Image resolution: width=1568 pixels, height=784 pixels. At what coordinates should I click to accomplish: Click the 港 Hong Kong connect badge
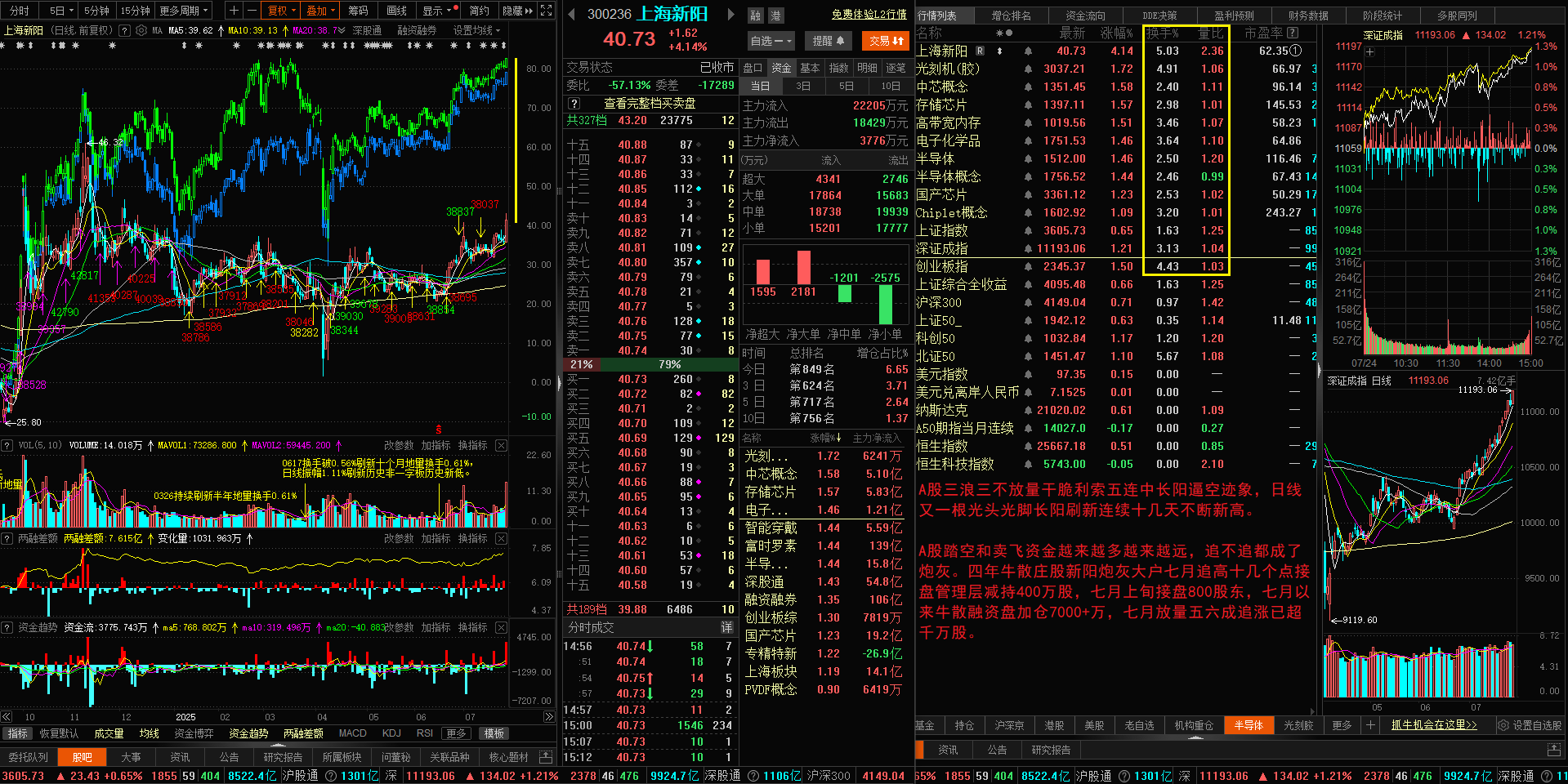tap(775, 16)
